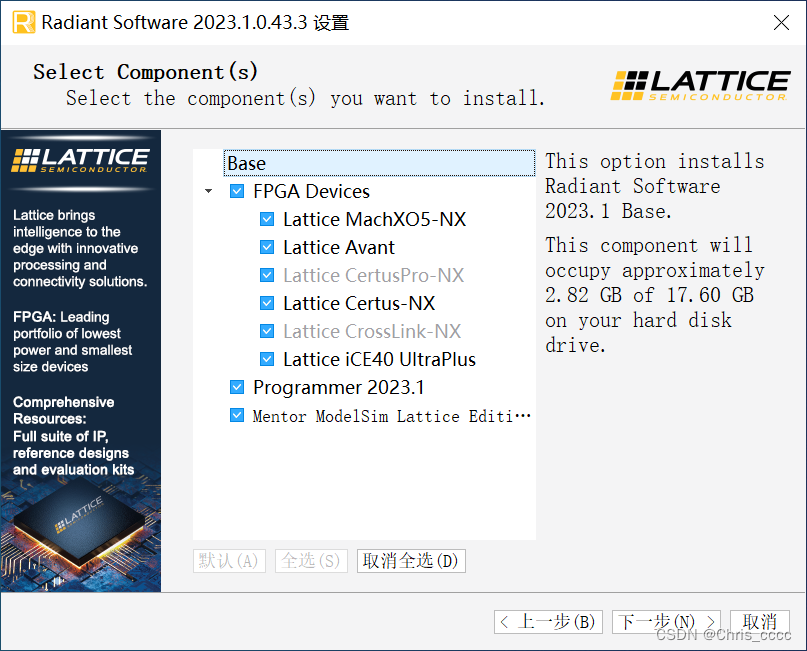
Task: Click 下一步(N) to continue installation
Action: click(666, 621)
